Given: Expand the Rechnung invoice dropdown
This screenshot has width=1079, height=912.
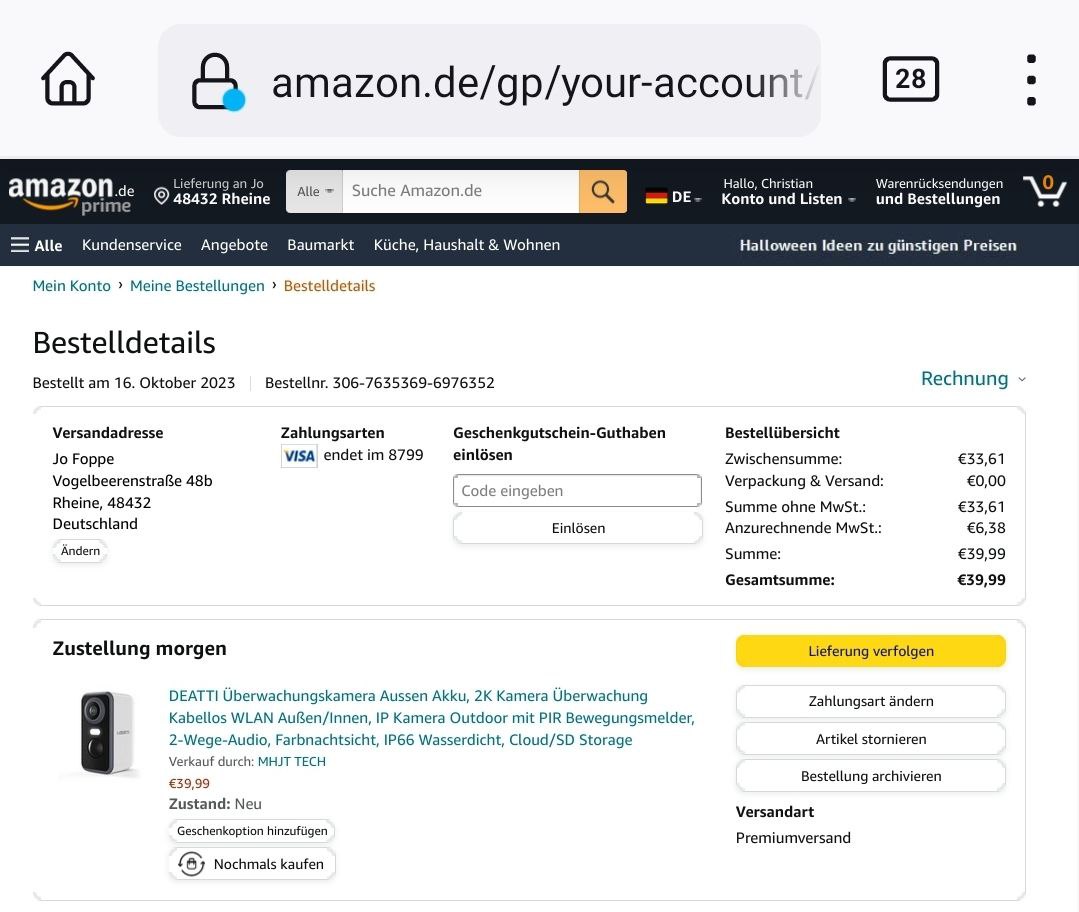Looking at the screenshot, I should coord(973,379).
